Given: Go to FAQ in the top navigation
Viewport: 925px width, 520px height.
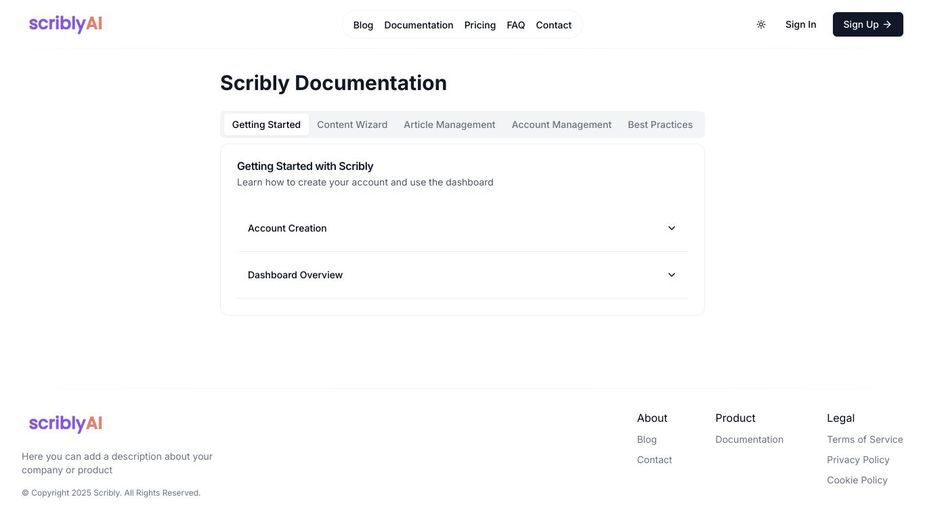Looking at the screenshot, I should tap(516, 25).
